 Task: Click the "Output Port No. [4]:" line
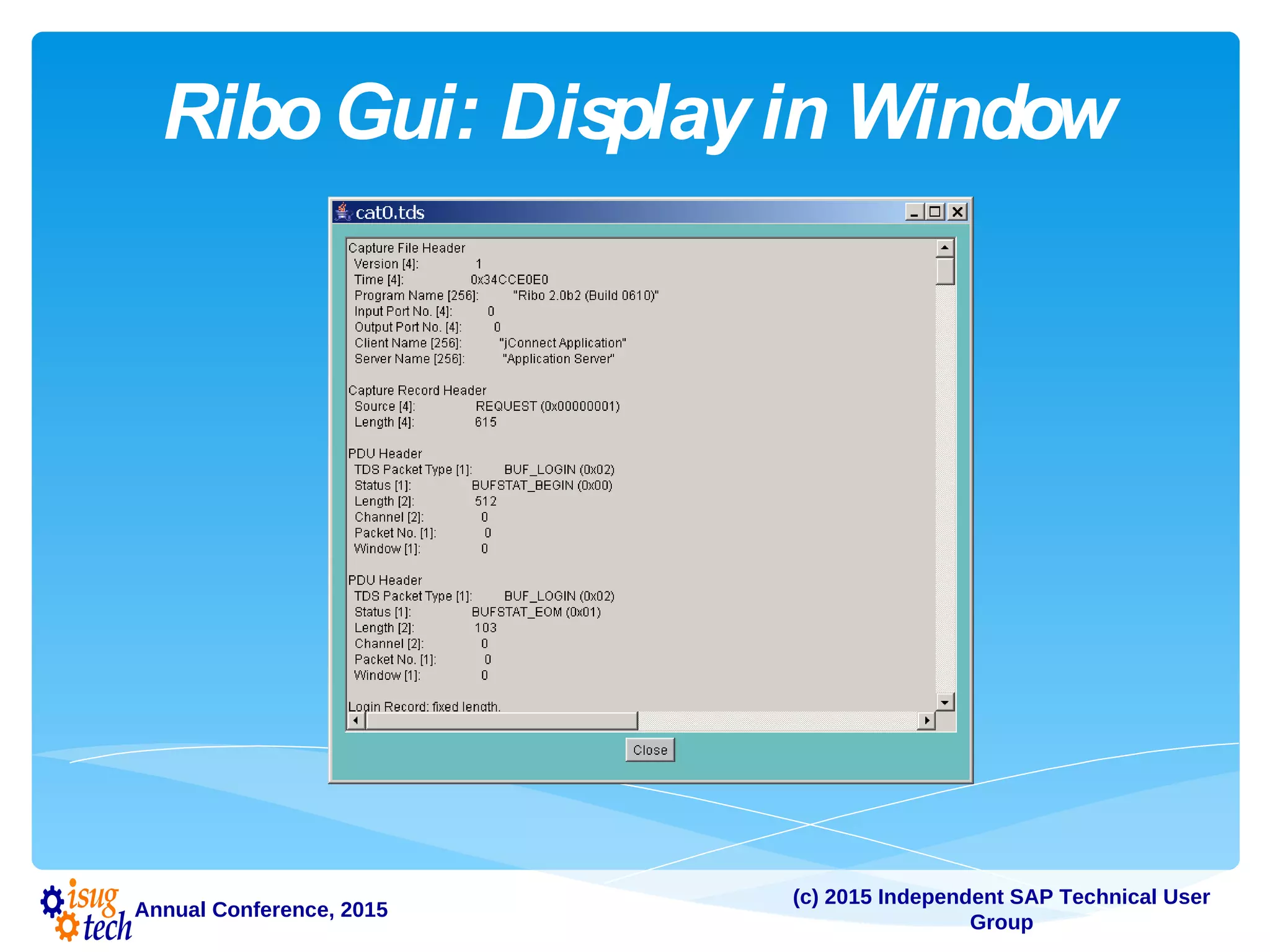pos(428,327)
